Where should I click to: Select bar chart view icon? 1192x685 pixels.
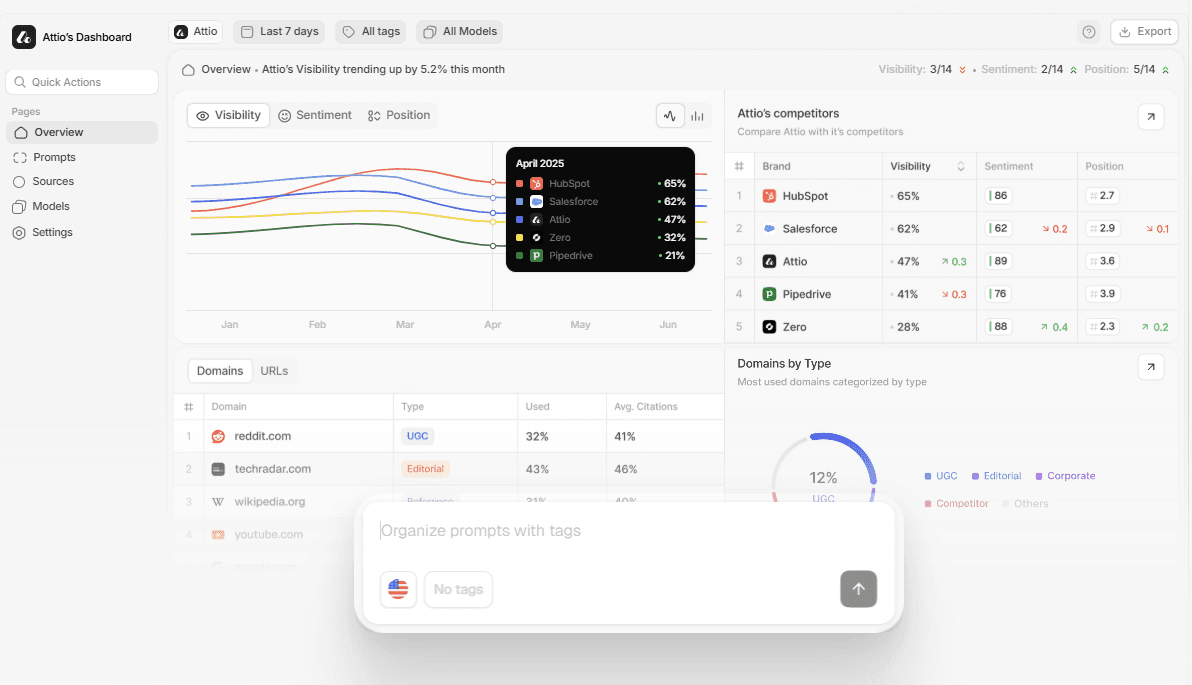(x=697, y=116)
